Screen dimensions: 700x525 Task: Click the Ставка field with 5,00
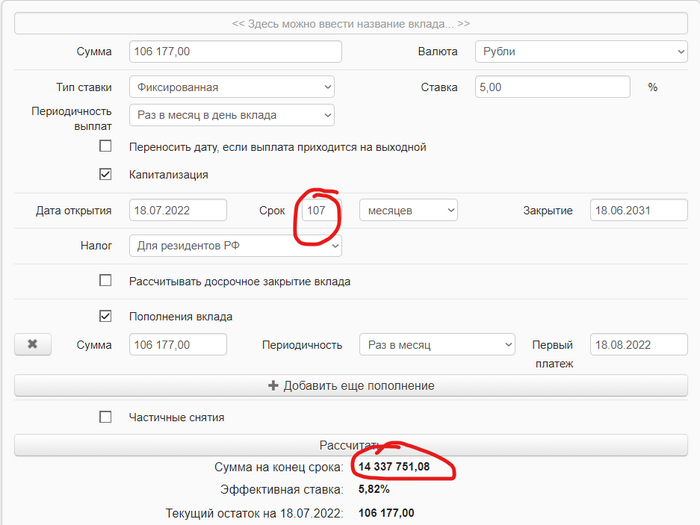tap(553, 87)
